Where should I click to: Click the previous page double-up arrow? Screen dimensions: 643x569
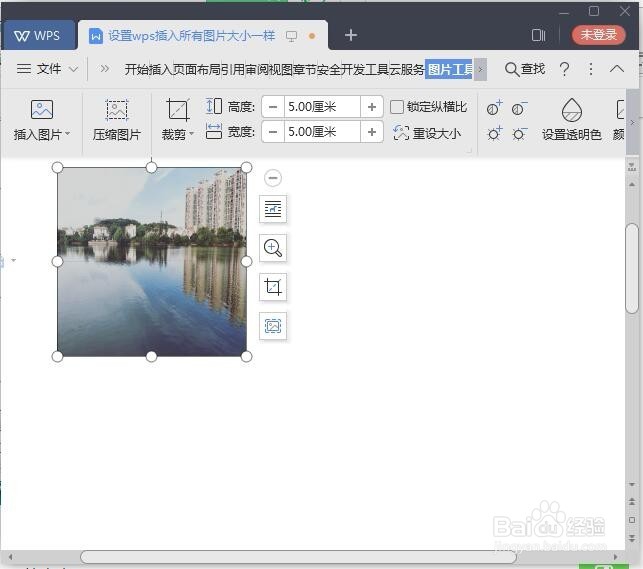[x=632, y=501]
